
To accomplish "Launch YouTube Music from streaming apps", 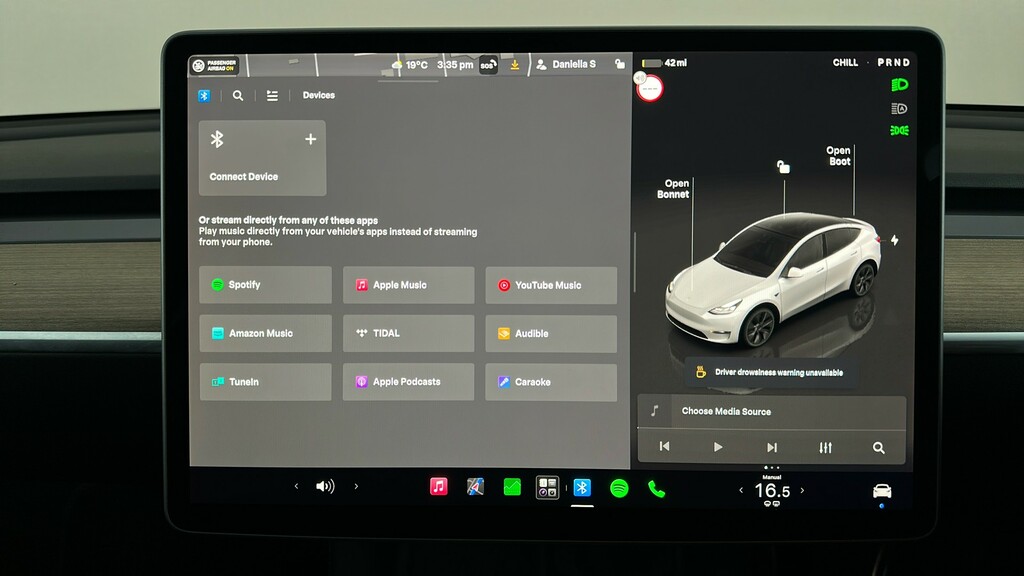I will pyautogui.click(x=551, y=285).
